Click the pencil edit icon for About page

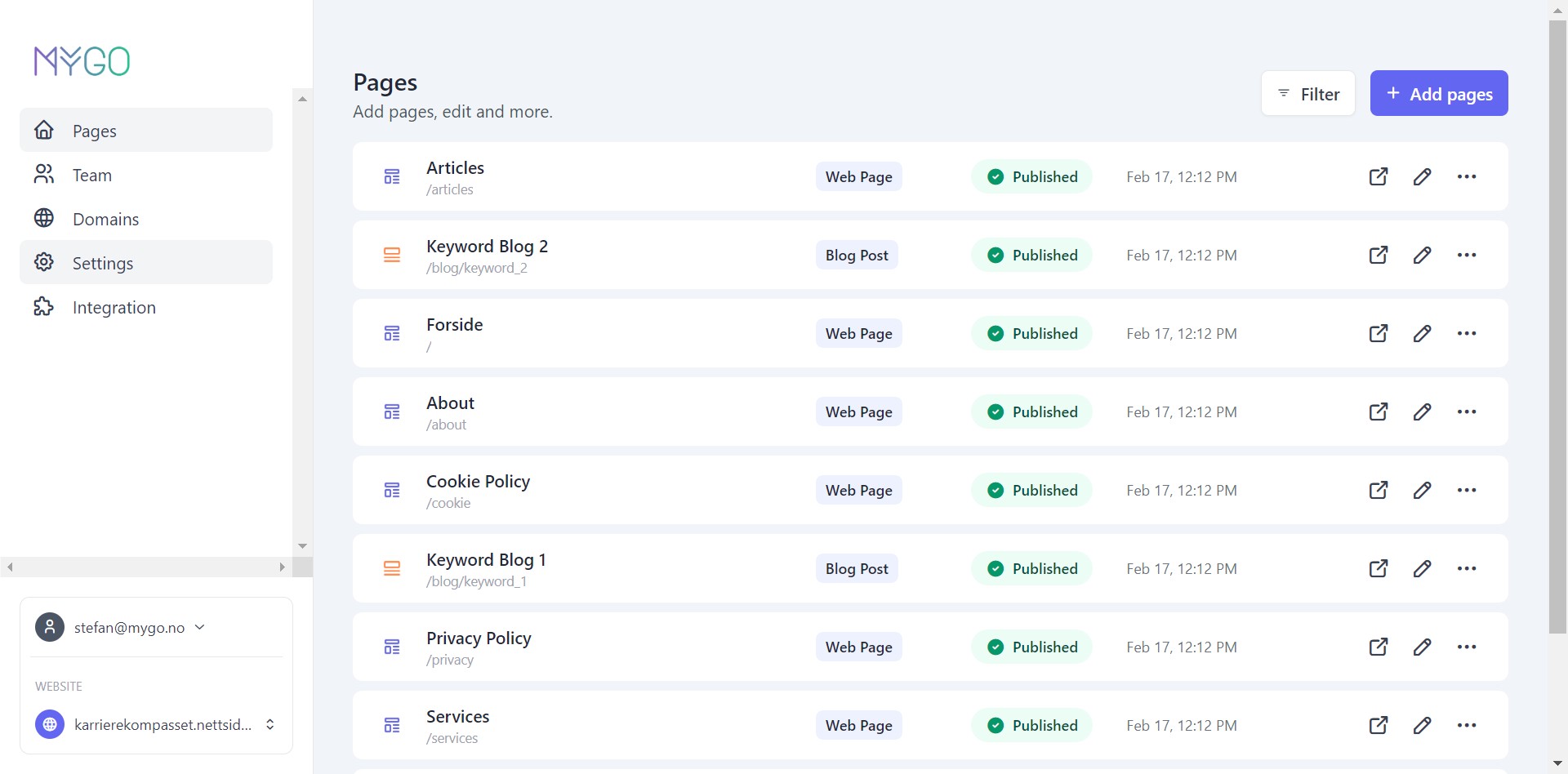pyautogui.click(x=1422, y=411)
